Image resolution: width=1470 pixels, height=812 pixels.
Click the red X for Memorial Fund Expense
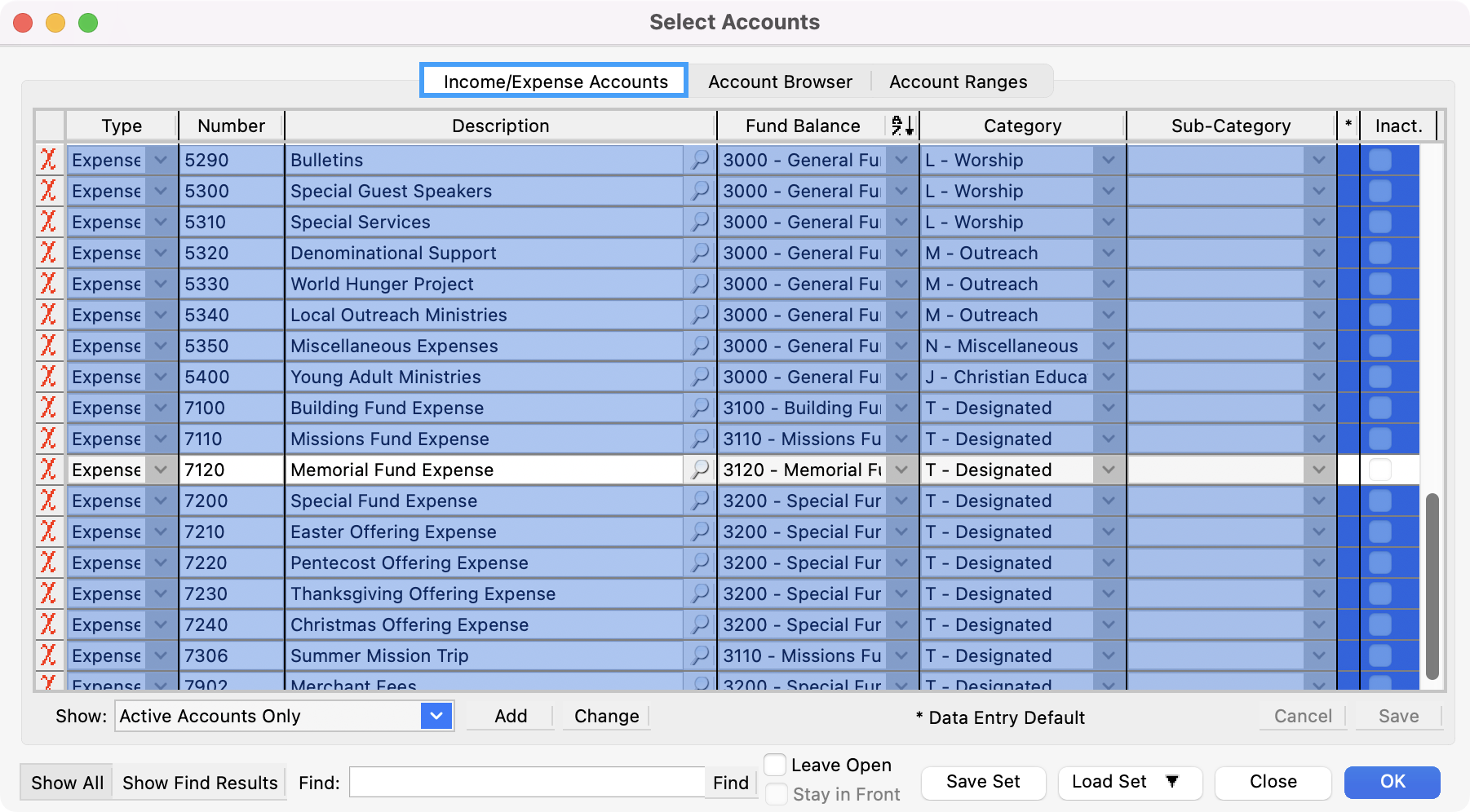point(49,470)
